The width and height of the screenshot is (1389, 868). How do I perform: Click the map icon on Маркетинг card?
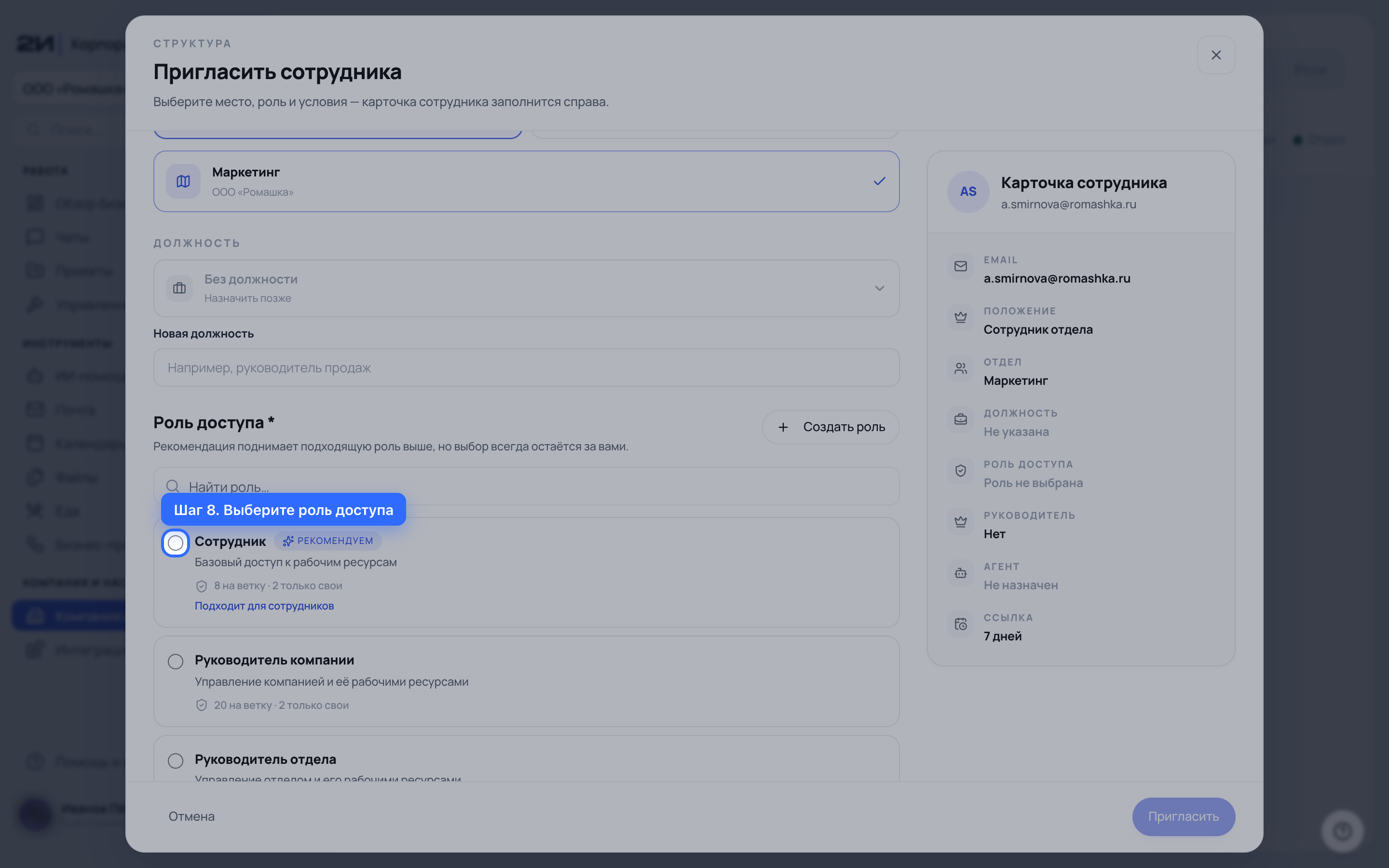click(x=183, y=181)
